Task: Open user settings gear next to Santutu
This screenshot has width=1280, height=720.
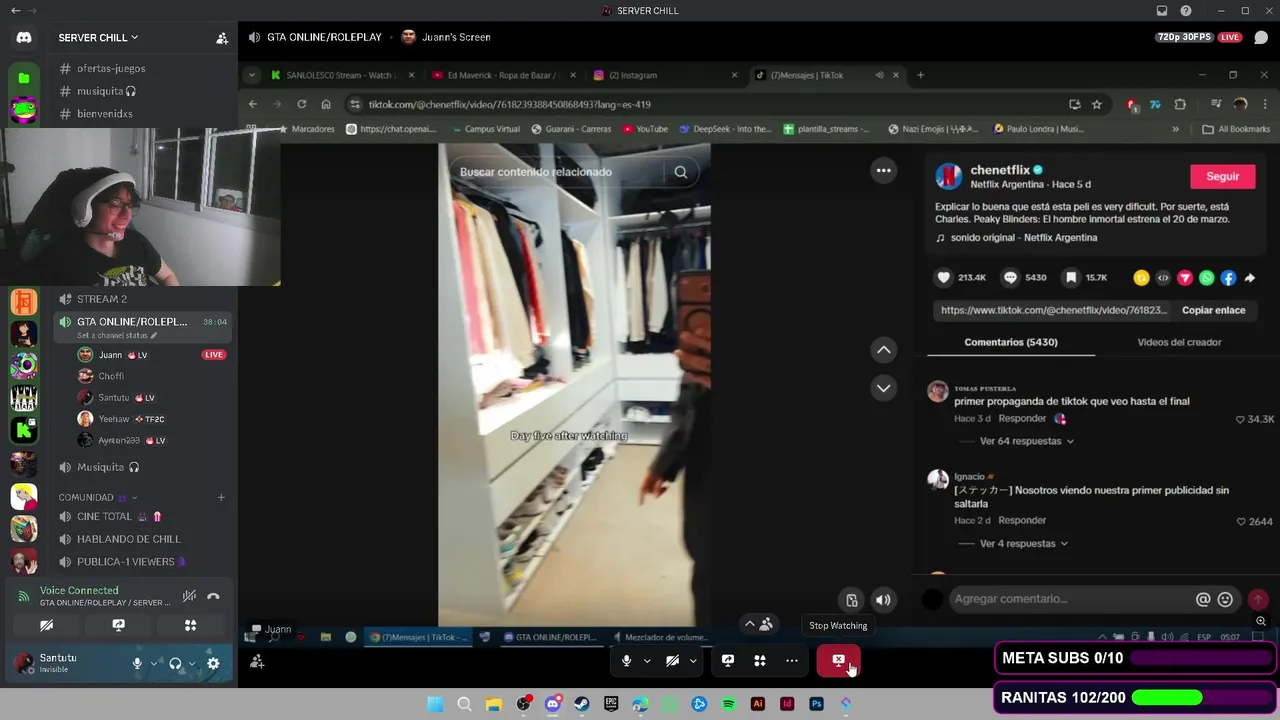Action: 213,663
